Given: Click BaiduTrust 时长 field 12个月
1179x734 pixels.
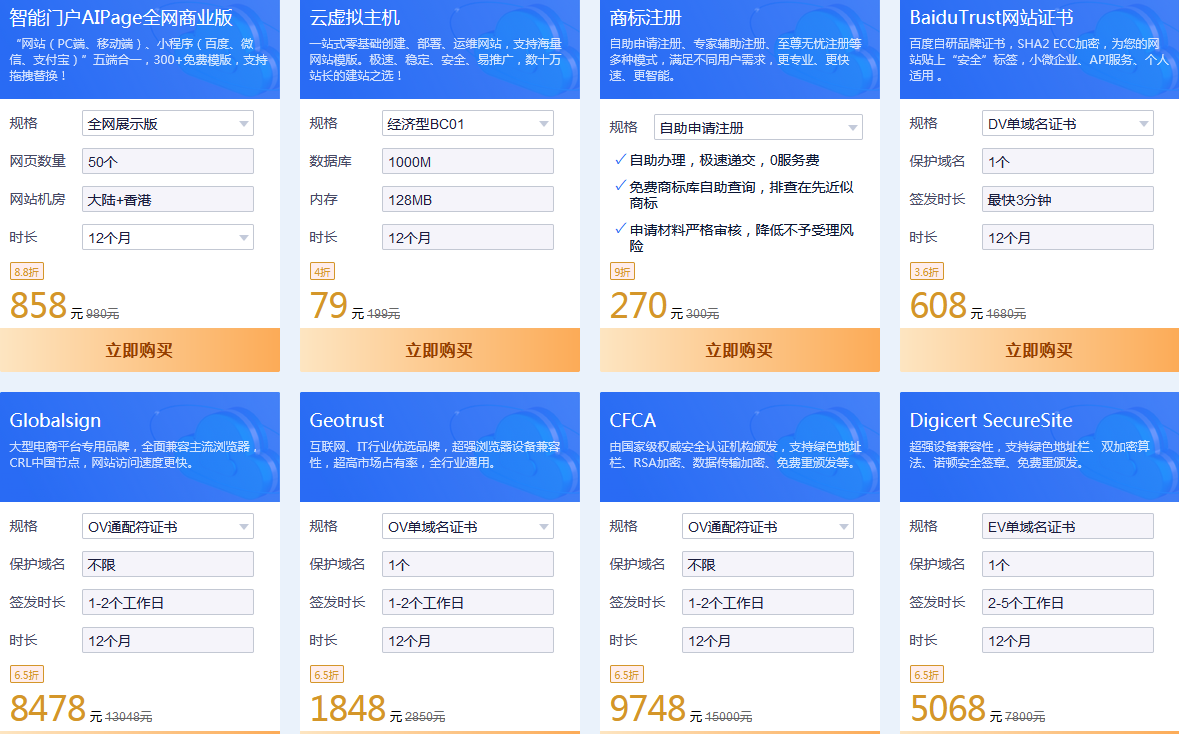Looking at the screenshot, I should [x=1068, y=238].
